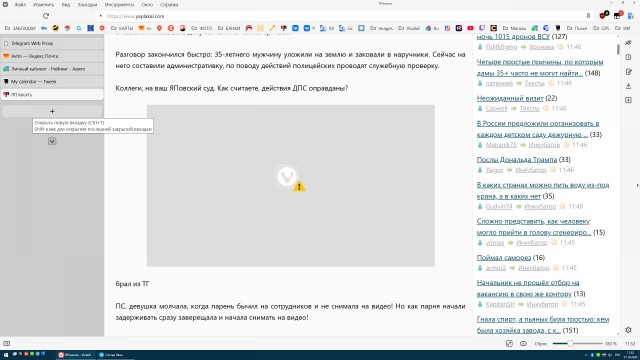640x360 pixels.
Task: Open the Файл menu
Action: (x=20, y=5)
